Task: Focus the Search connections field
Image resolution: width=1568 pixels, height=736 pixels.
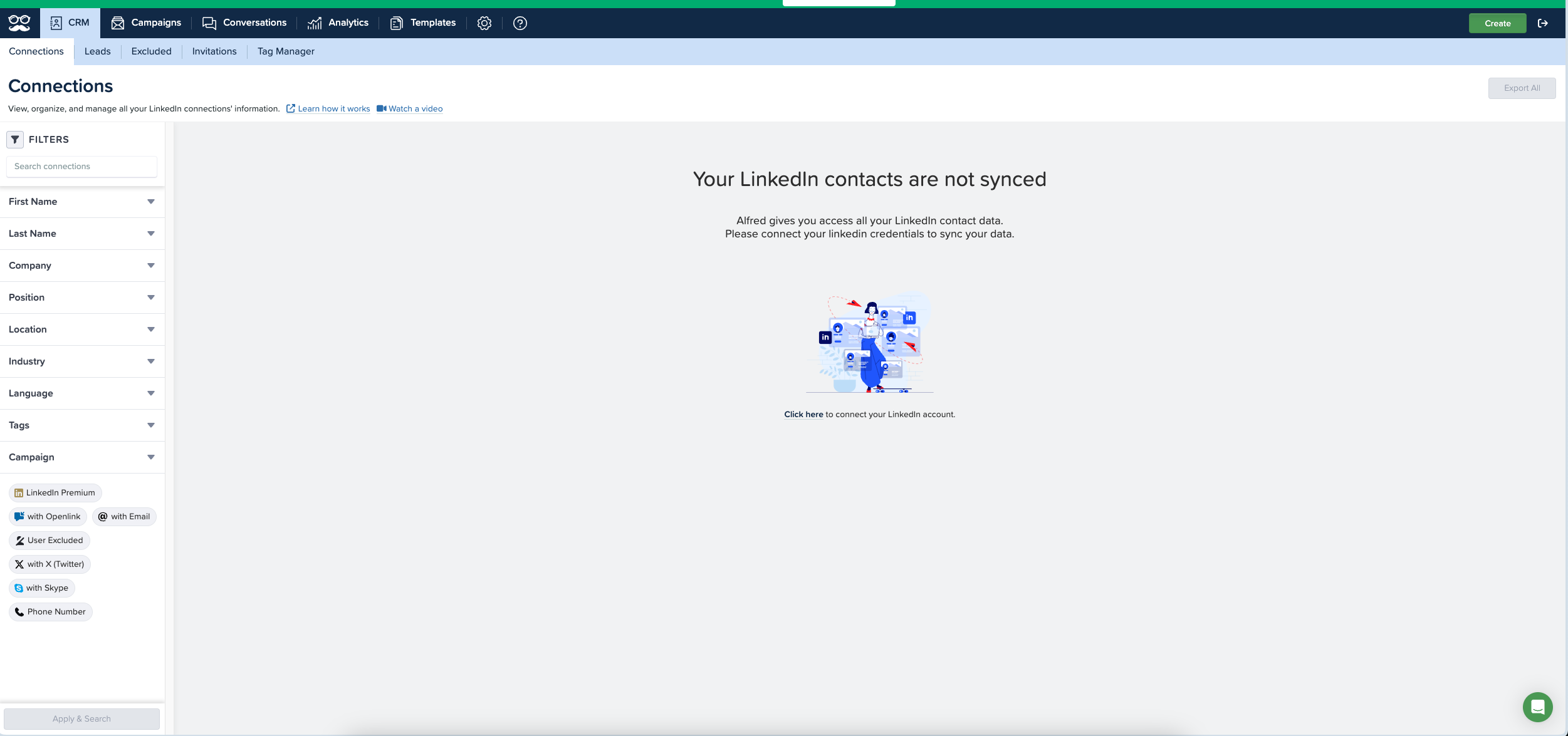Action: pyautogui.click(x=81, y=167)
